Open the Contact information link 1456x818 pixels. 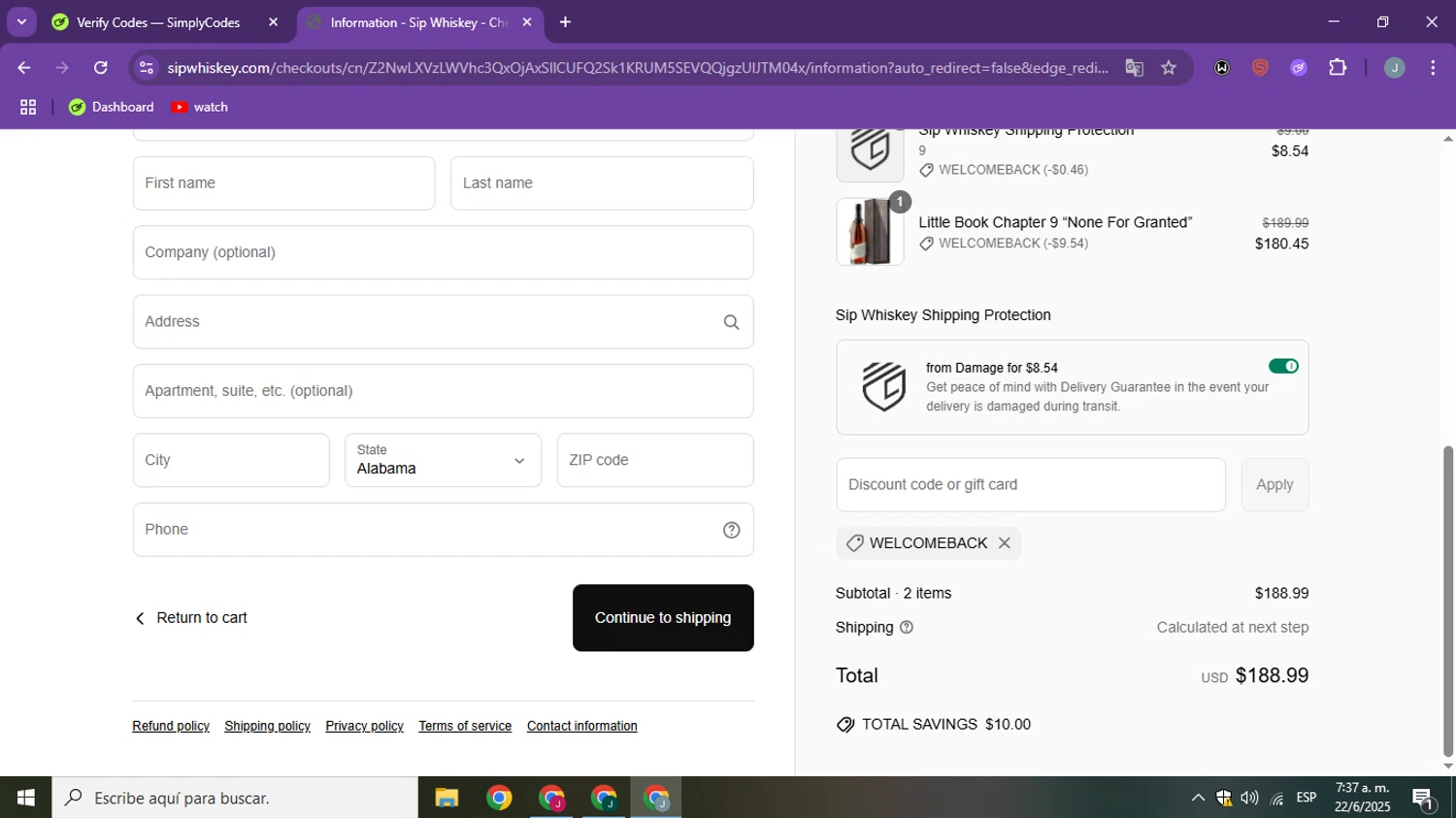(582, 726)
